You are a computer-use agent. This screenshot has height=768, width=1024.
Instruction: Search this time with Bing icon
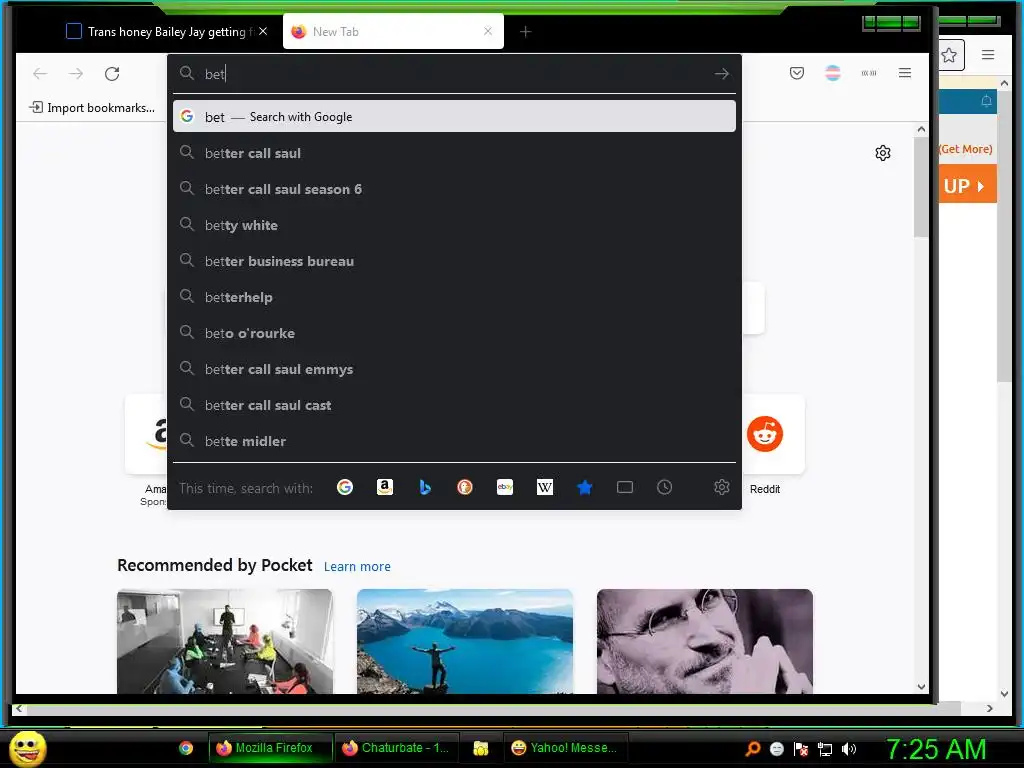coord(425,487)
